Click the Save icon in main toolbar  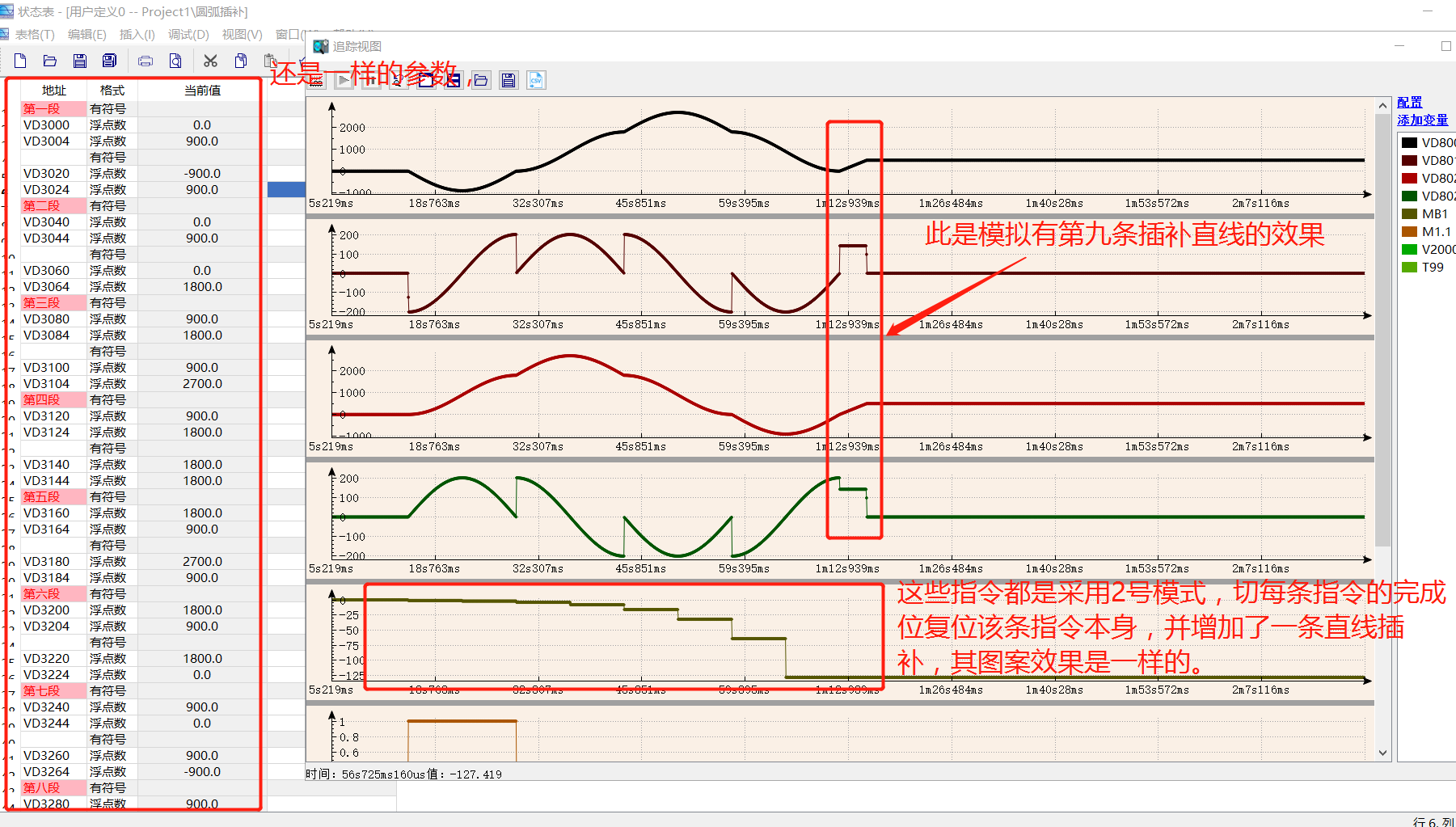click(x=79, y=61)
